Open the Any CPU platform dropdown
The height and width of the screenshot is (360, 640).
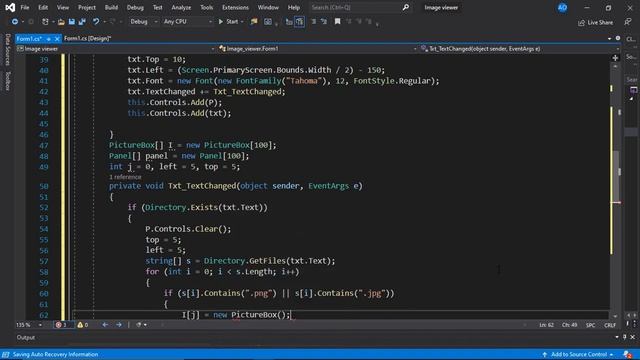pyautogui.click(x=187, y=22)
